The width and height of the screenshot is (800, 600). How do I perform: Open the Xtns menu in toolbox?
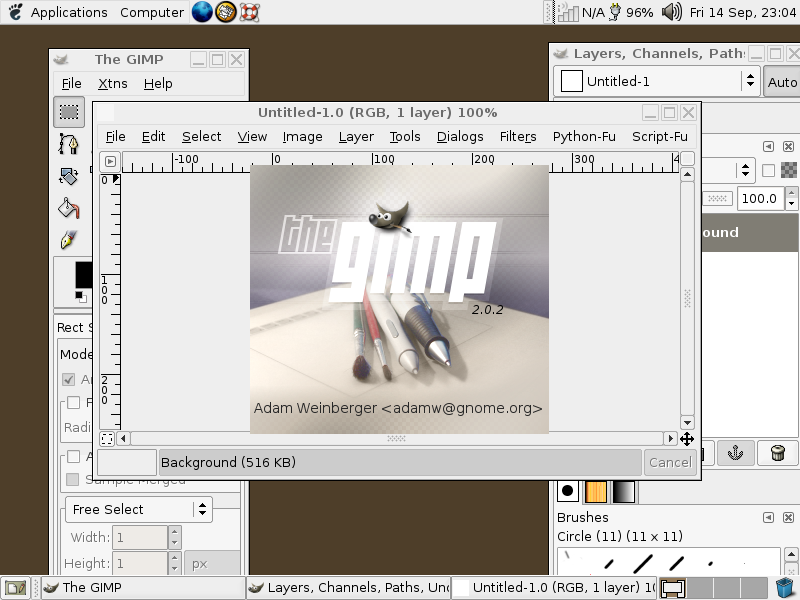113,83
